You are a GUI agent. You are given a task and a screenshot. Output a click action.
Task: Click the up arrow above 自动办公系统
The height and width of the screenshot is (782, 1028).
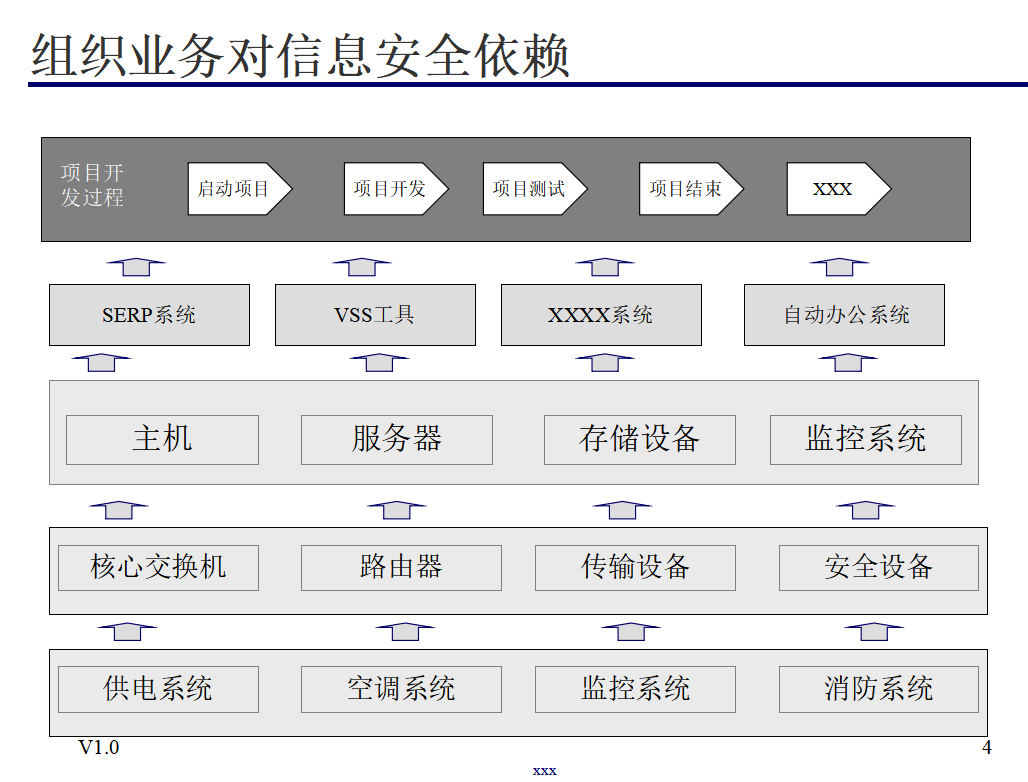coord(839,267)
